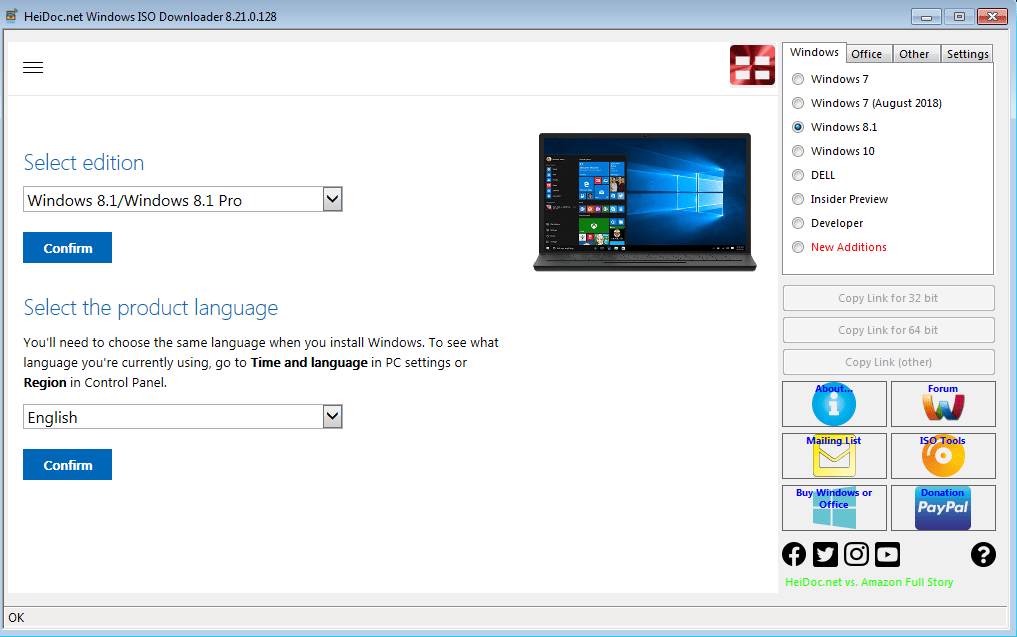Click the Windows laptop image
The image size is (1017, 637).
[x=645, y=202]
